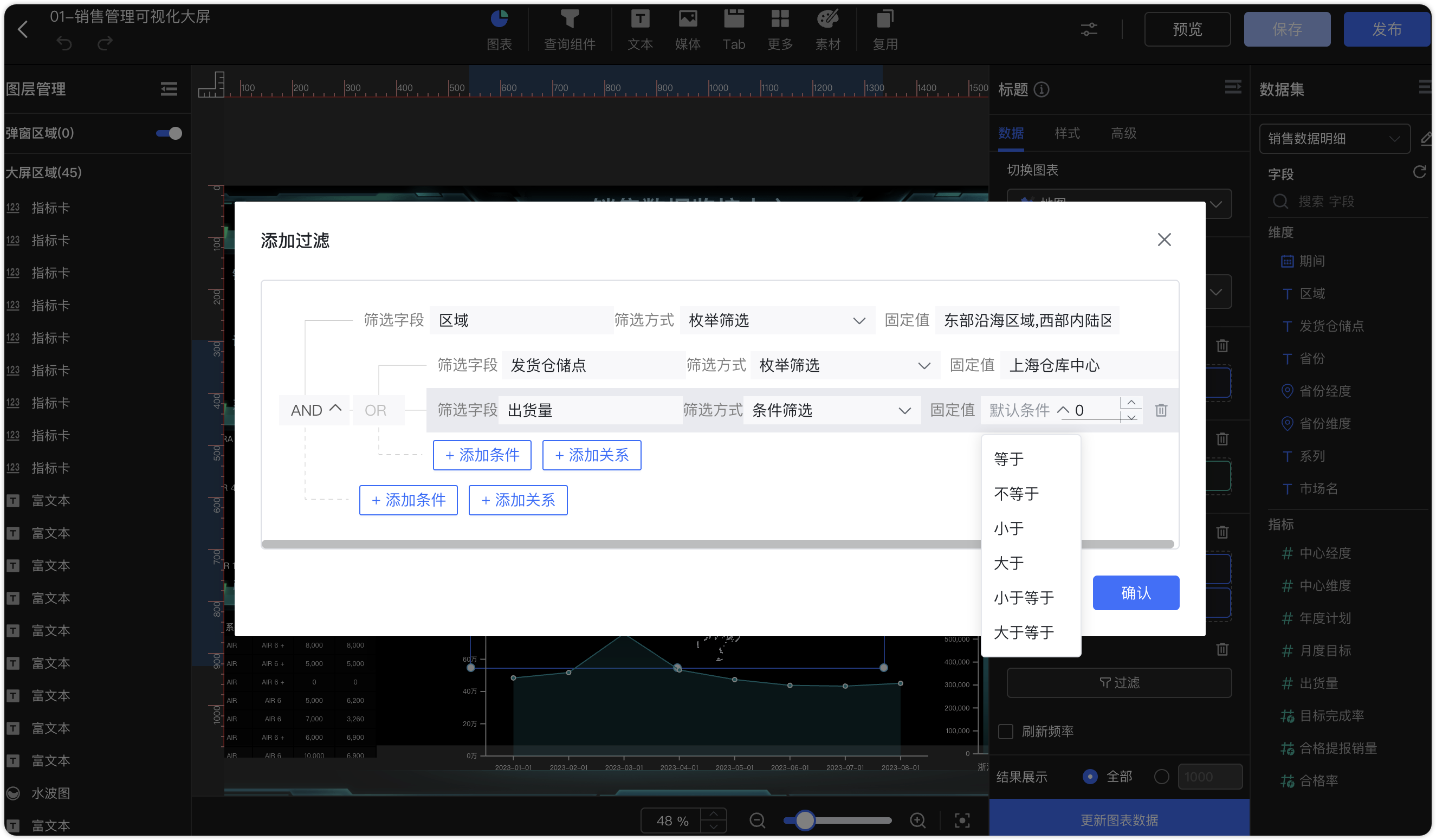1436x840 pixels.
Task: Click the 确认 button
Action: (1135, 593)
